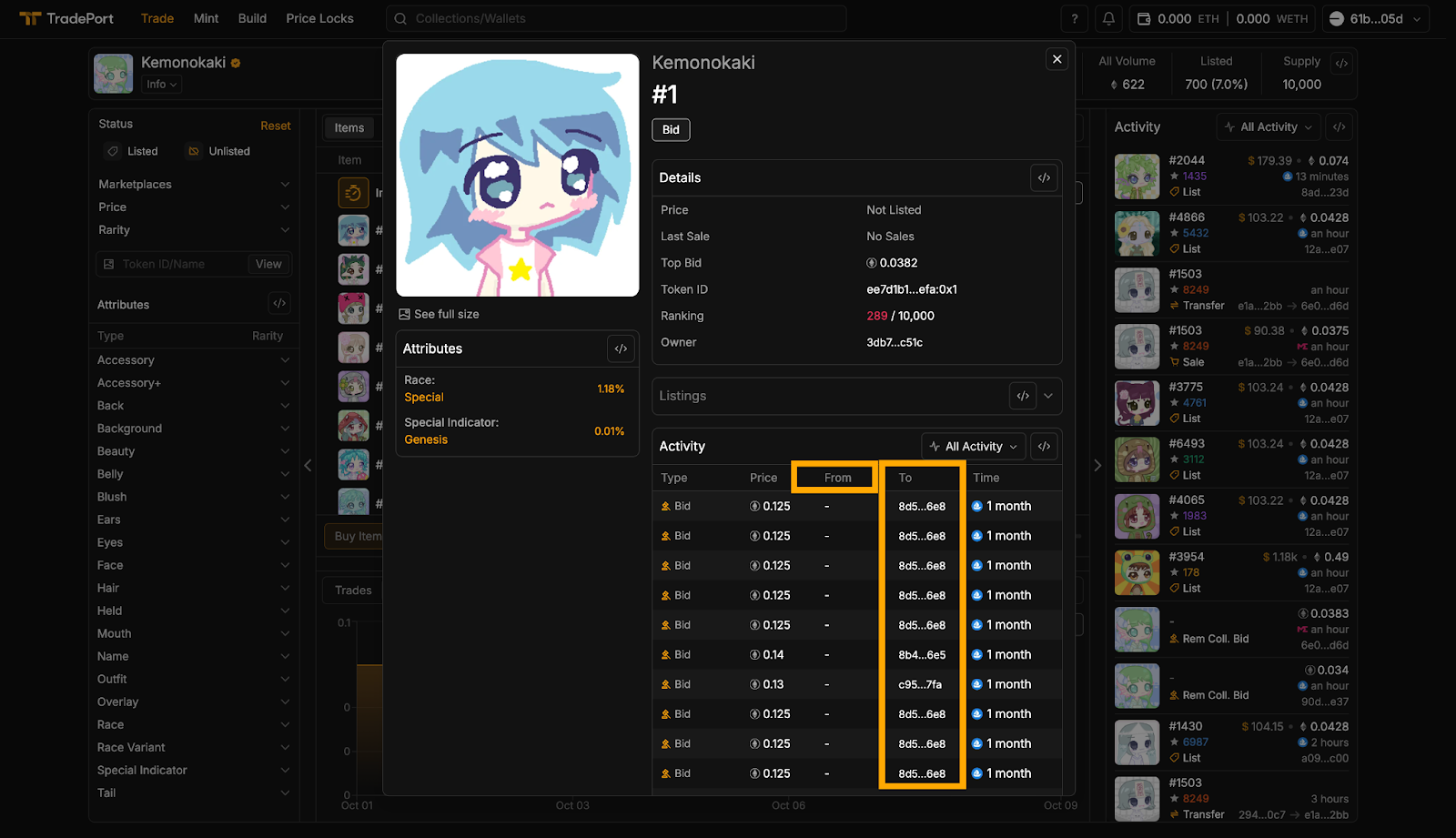The width and height of the screenshot is (1456, 838).
Task: Click the Kemonokaki collection avatar
Action: point(113,73)
